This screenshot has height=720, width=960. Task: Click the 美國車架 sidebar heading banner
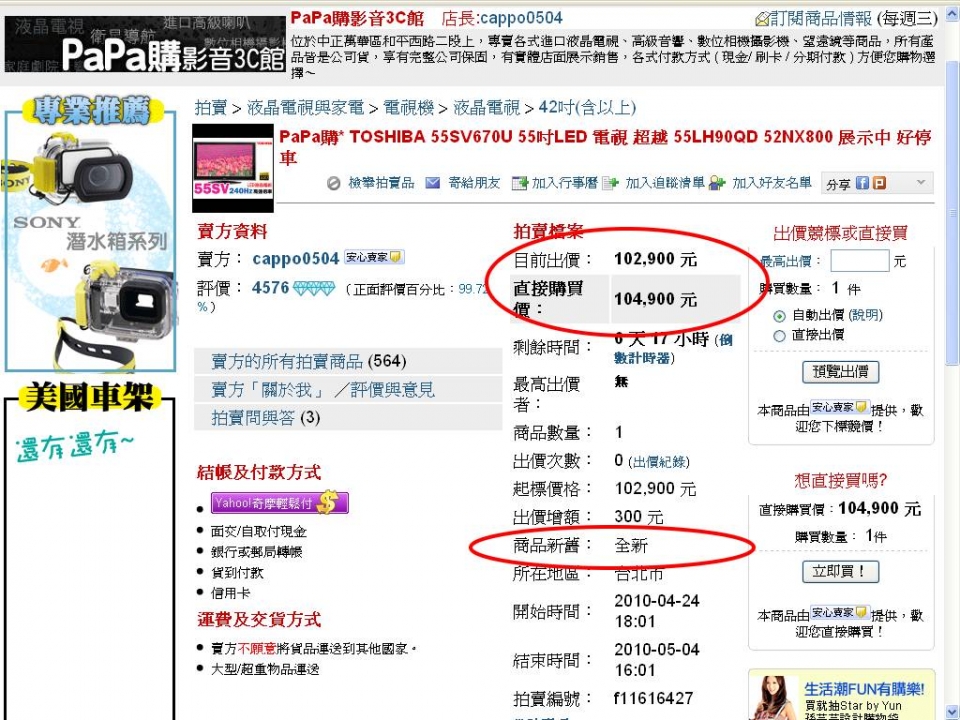point(89,397)
